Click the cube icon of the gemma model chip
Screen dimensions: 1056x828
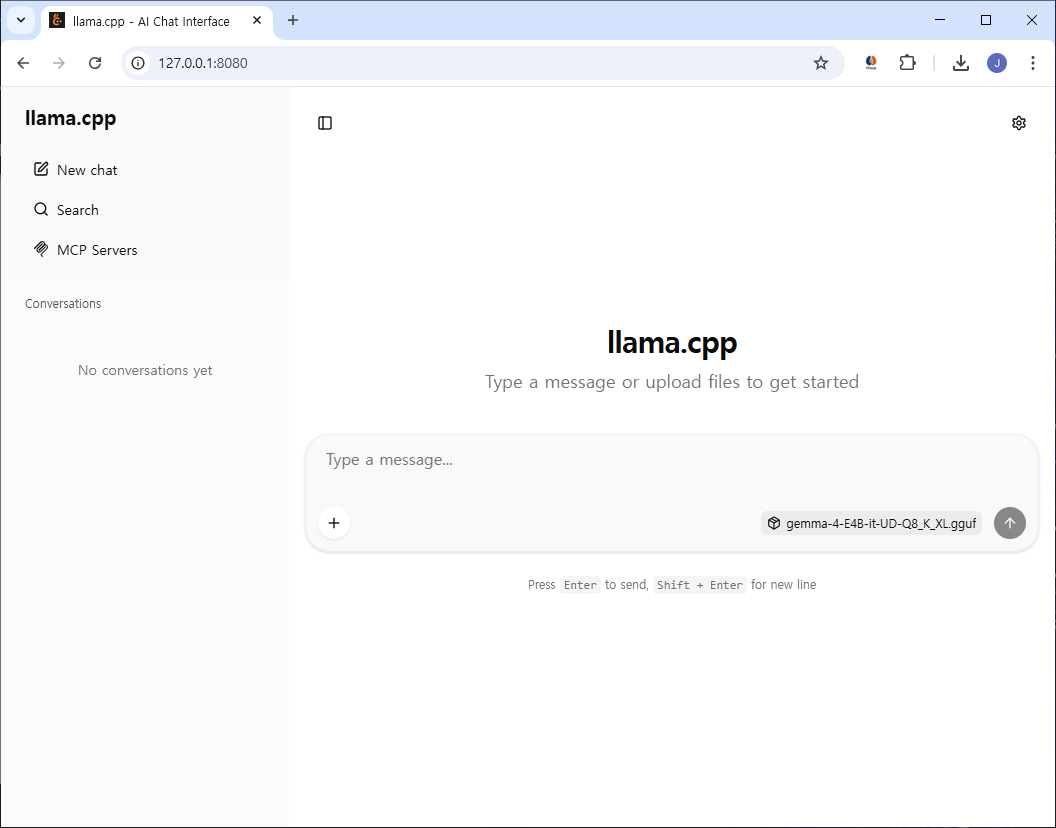pyautogui.click(x=774, y=523)
